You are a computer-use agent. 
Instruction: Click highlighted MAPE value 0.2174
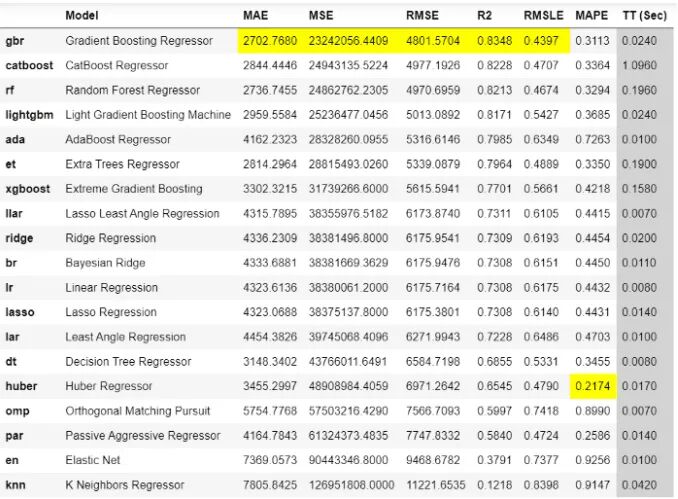(592, 386)
